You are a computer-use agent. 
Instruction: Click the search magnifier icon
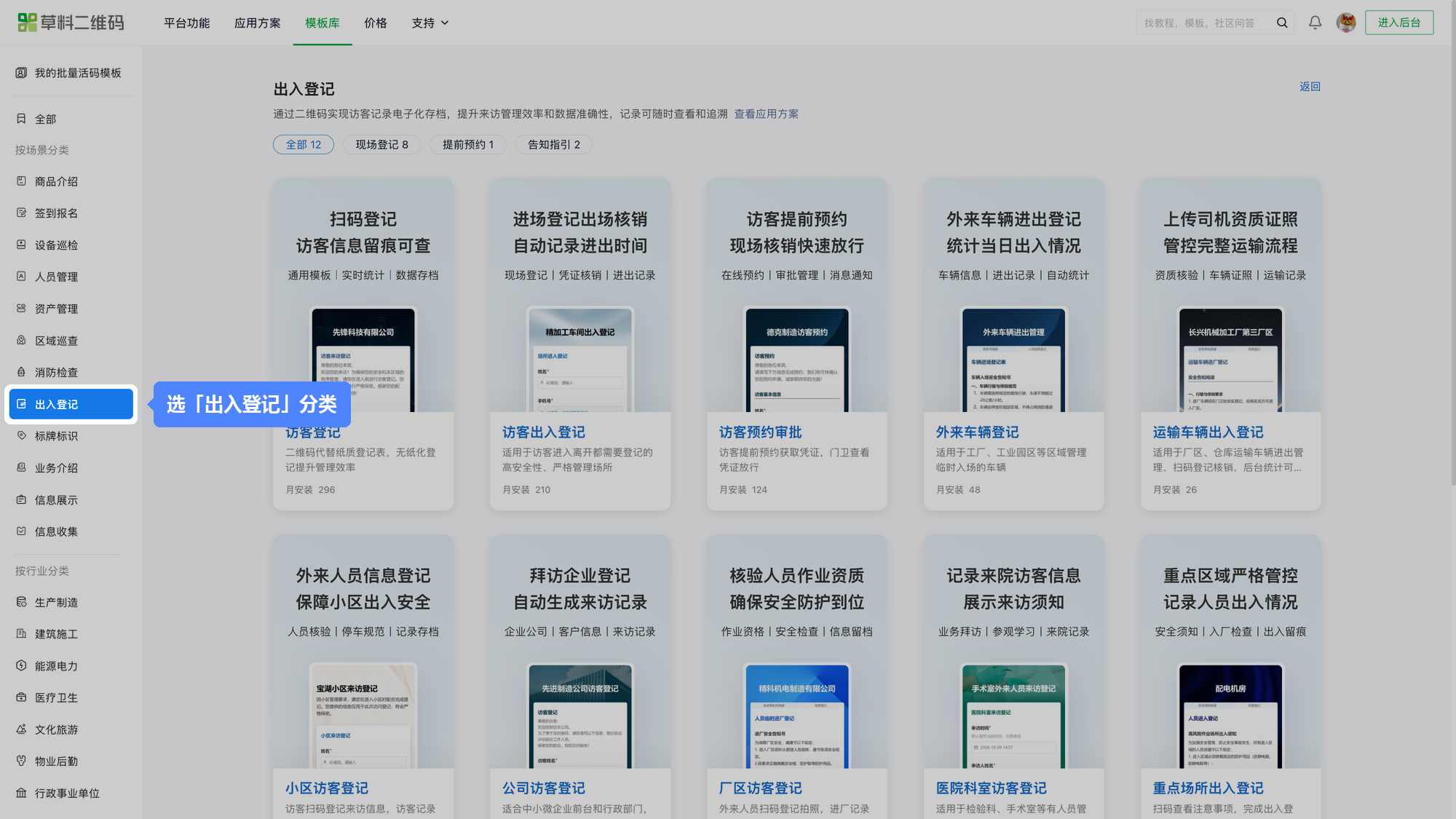pos(1282,23)
